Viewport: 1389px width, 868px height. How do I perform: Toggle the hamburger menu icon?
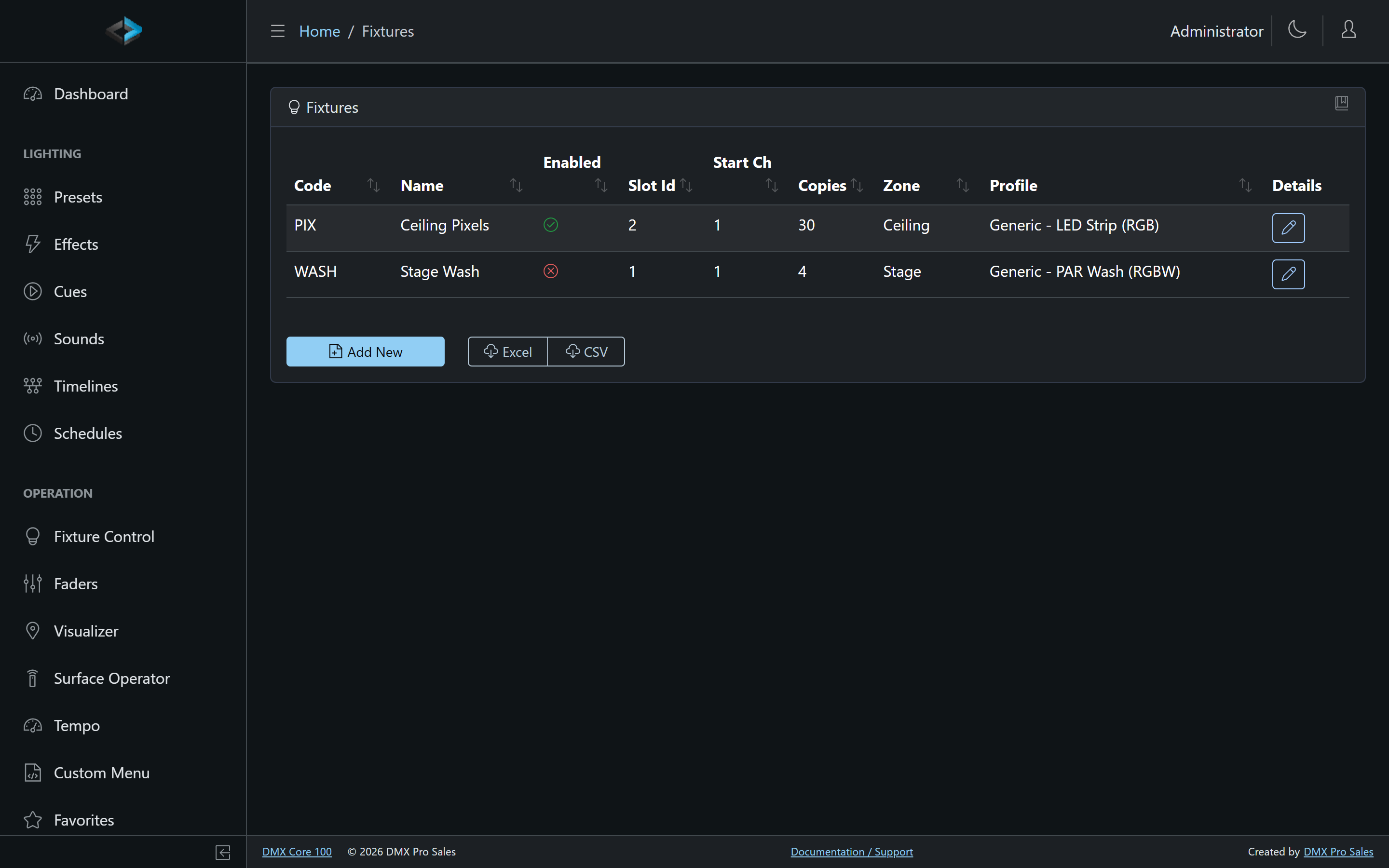point(278,31)
